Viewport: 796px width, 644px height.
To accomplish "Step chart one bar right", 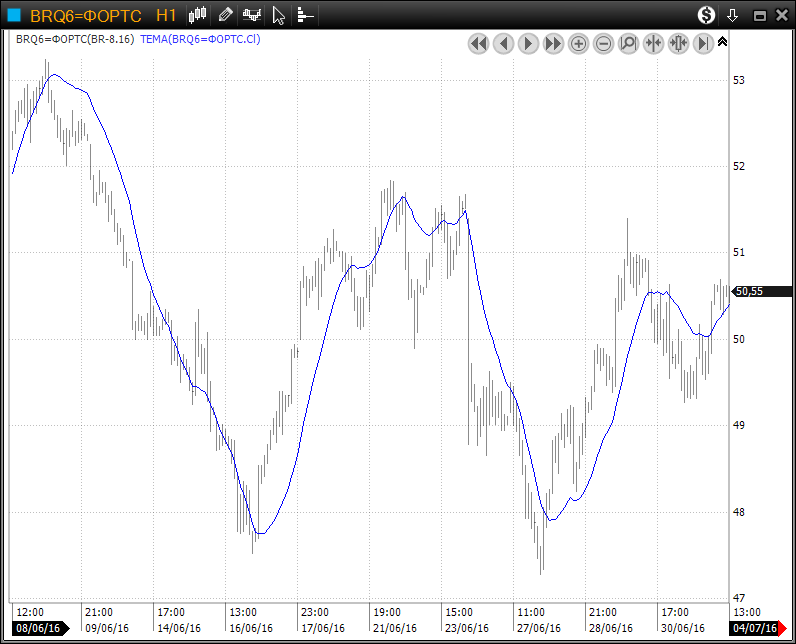I will pos(529,43).
